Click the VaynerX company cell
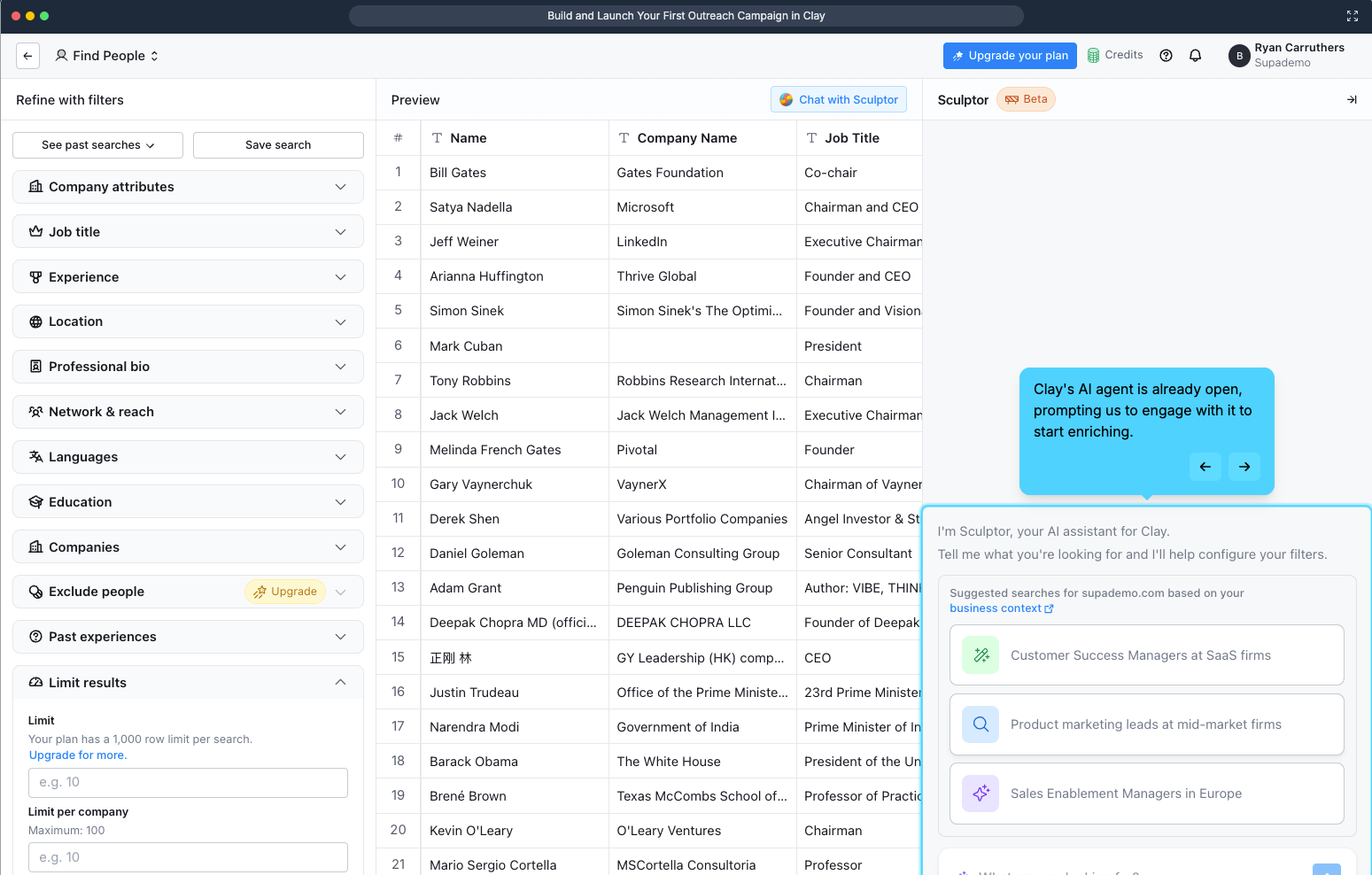This screenshot has width=1372, height=875. click(702, 484)
